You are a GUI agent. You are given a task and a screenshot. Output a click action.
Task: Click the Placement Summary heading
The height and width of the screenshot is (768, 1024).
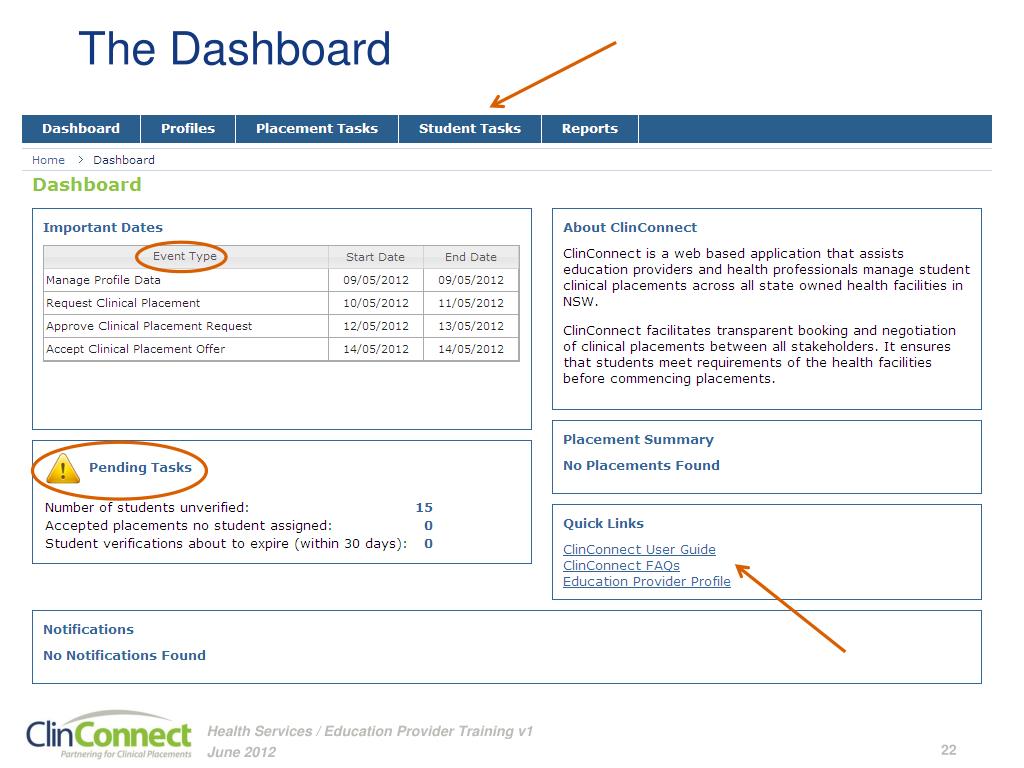click(x=638, y=440)
